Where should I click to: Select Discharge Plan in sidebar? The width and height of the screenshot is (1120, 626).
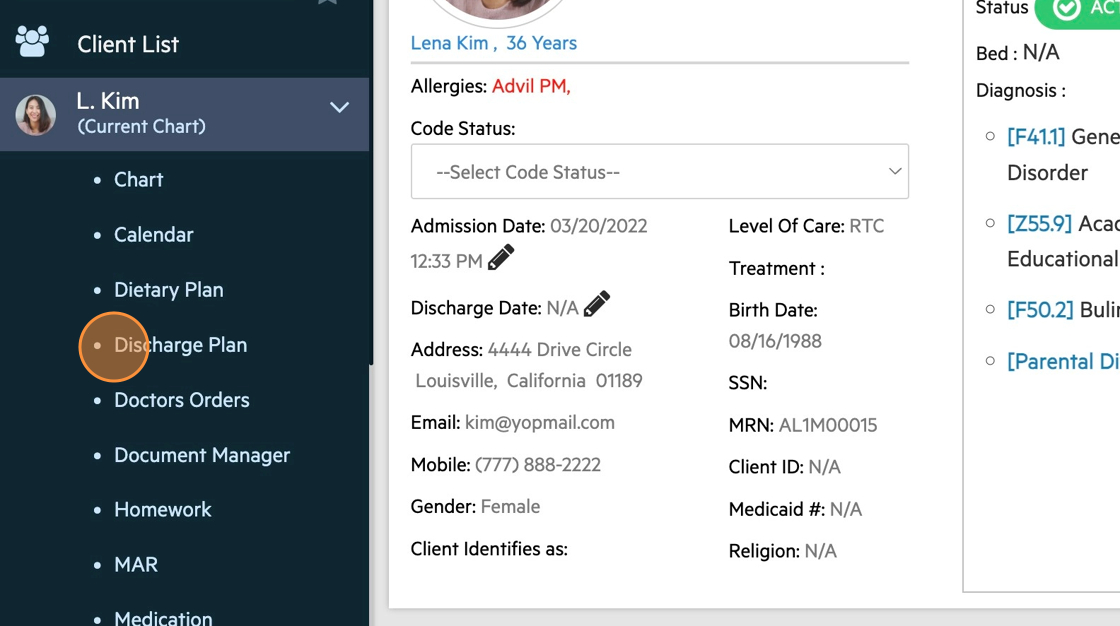[x=180, y=345]
